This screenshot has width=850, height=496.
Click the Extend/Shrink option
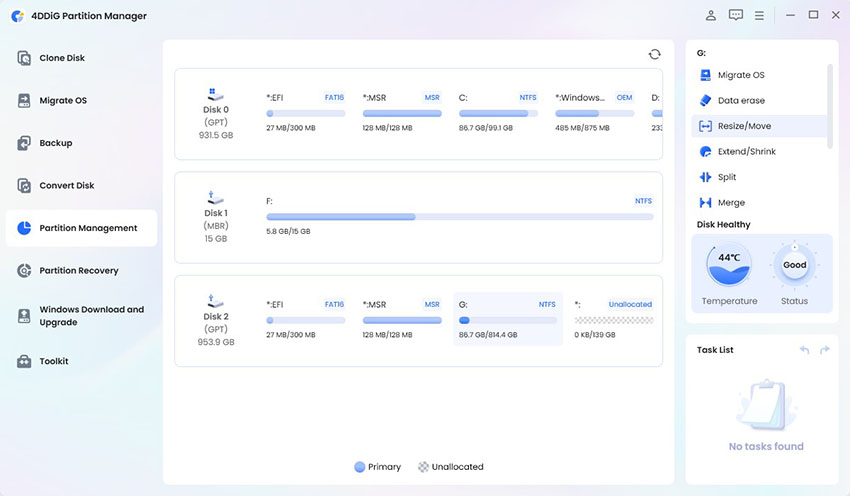click(746, 152)
